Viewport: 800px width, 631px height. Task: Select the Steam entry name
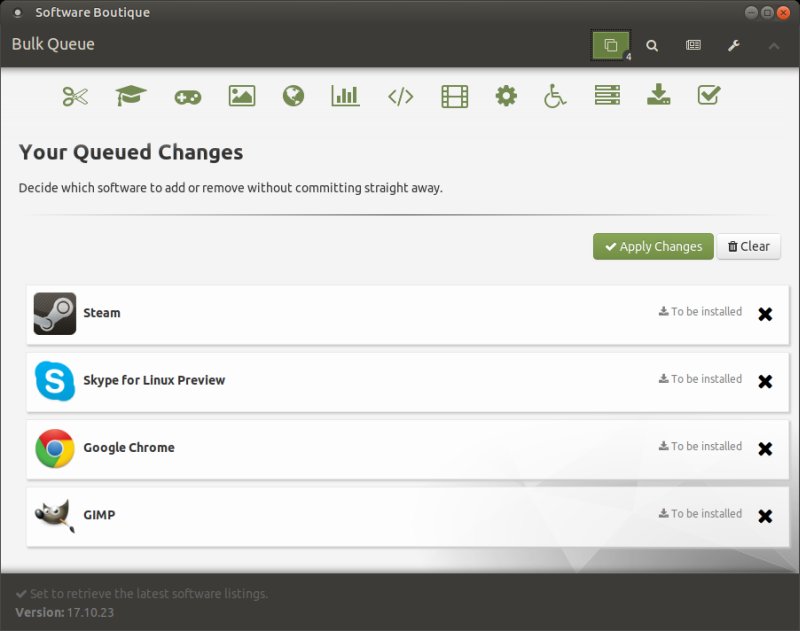102,313
